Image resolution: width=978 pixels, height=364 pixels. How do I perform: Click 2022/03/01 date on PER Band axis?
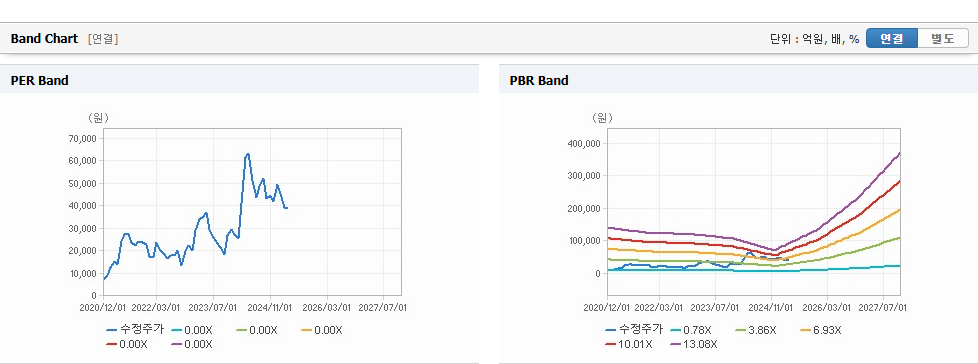click(x=157, y=307)
